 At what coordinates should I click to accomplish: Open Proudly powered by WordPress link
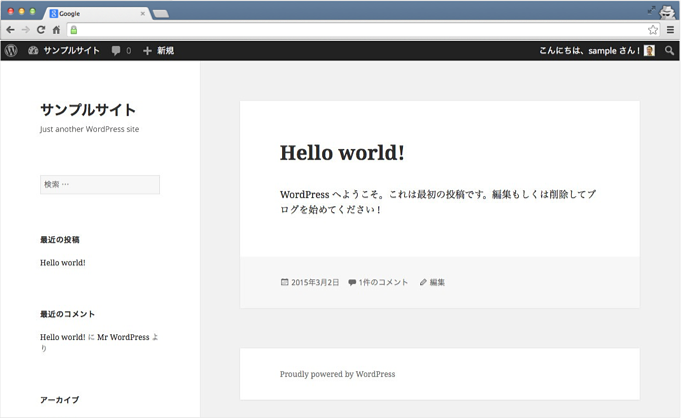pyautogui.click(x=337, y=374)
